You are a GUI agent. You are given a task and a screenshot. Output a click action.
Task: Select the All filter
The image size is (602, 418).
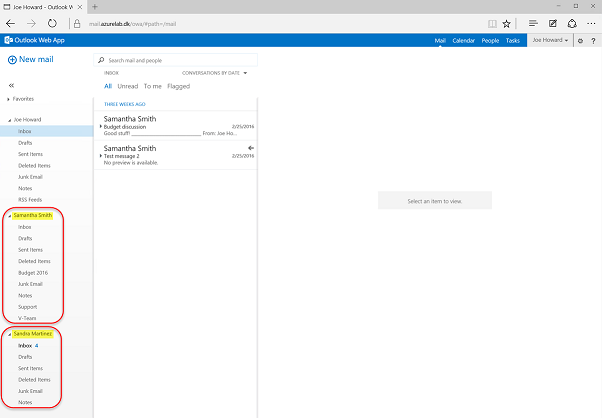(x=108, y=86)
